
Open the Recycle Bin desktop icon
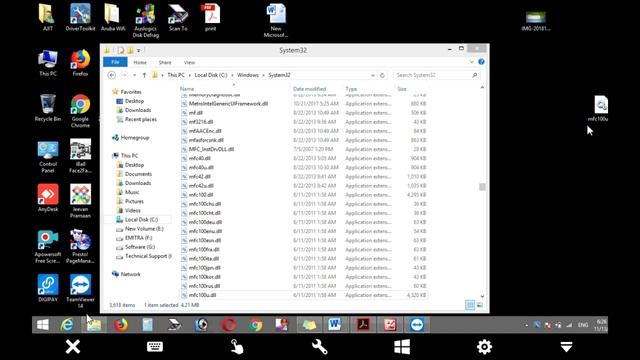coord(48,108)
